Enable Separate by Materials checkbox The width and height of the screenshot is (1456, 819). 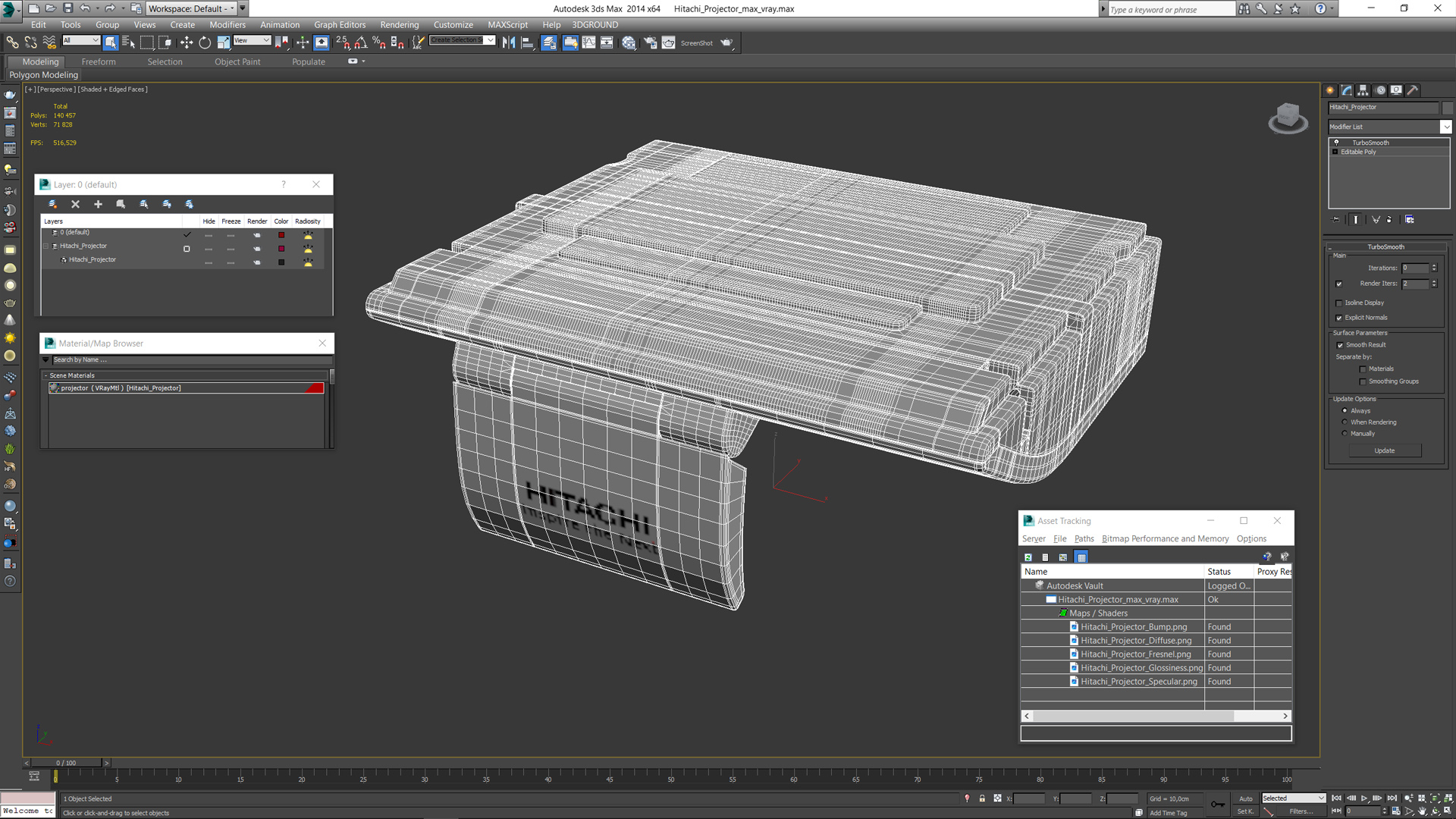[1363, 369]
